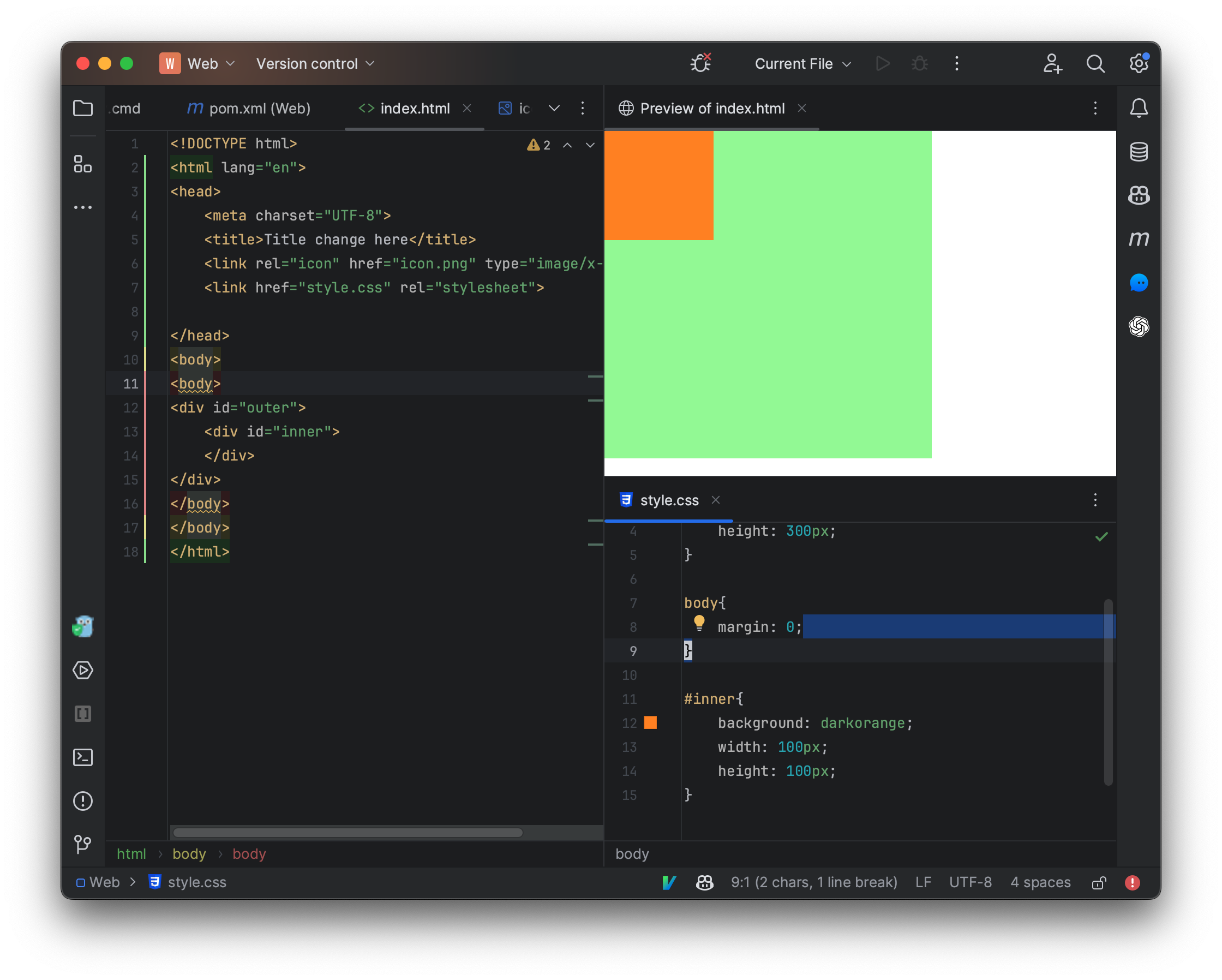Viewport: 1222px width, 980px height.
Task: Open the Version Control tool window
Action: [x=83, y=845]
